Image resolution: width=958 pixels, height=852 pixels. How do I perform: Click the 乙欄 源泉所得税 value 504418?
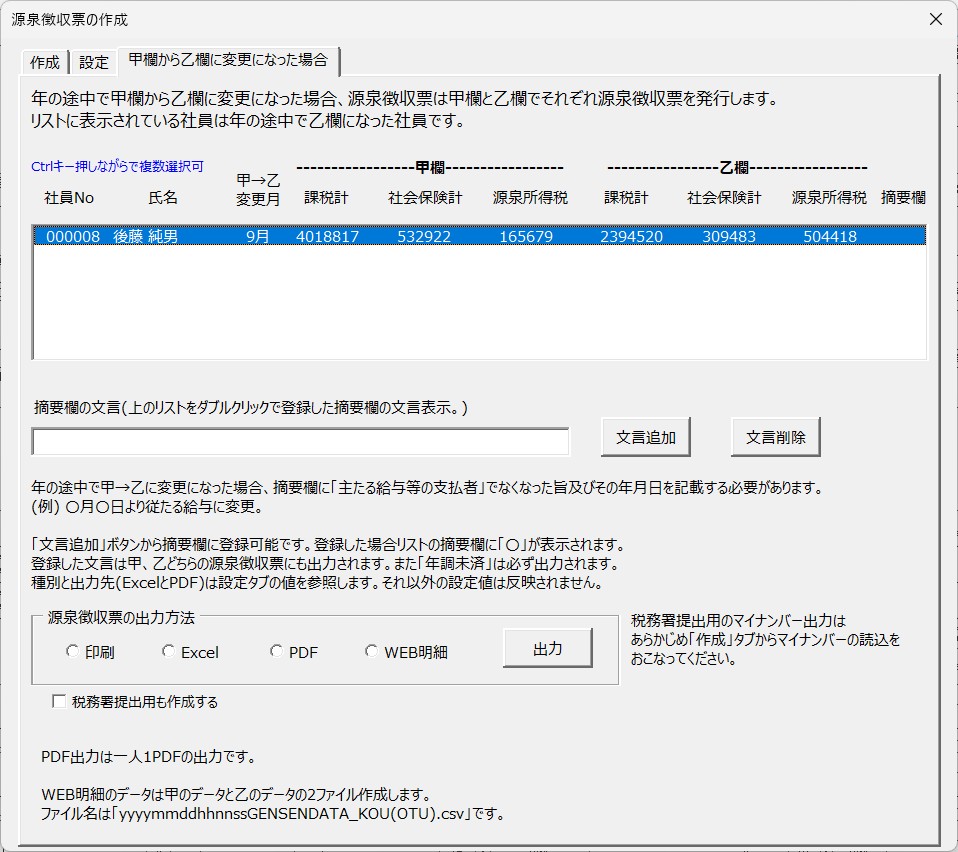click(829, 237)
